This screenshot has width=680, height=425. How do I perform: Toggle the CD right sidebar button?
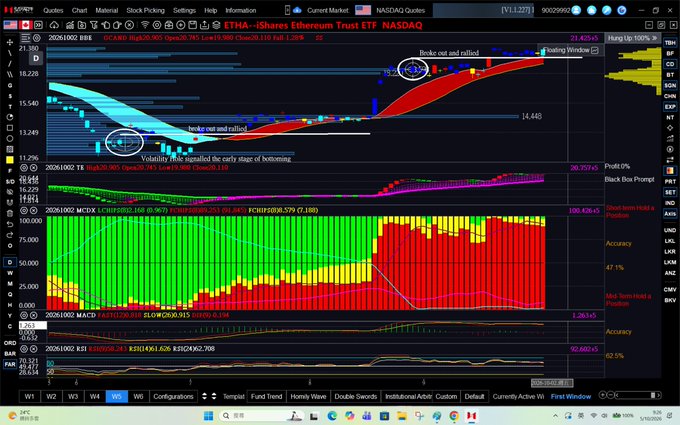(x=670, y=64)
